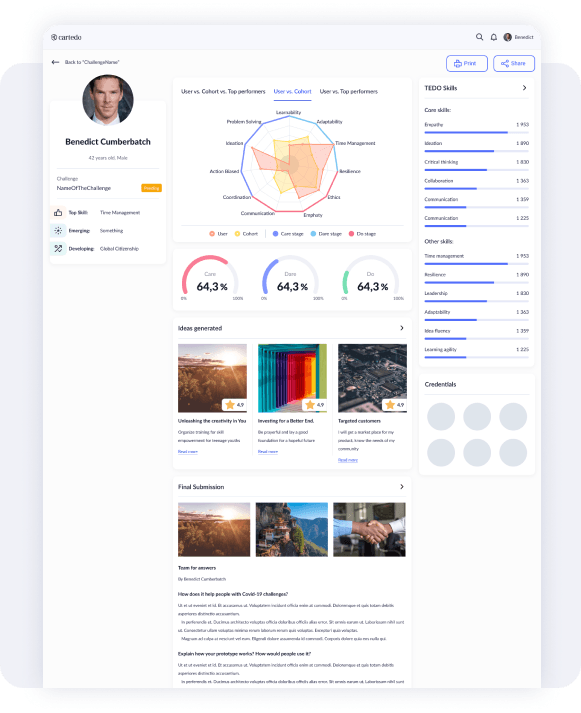Click the Do 64,3% gauge
This screenshot has height=713, width=581.
[x=371, y=278]
